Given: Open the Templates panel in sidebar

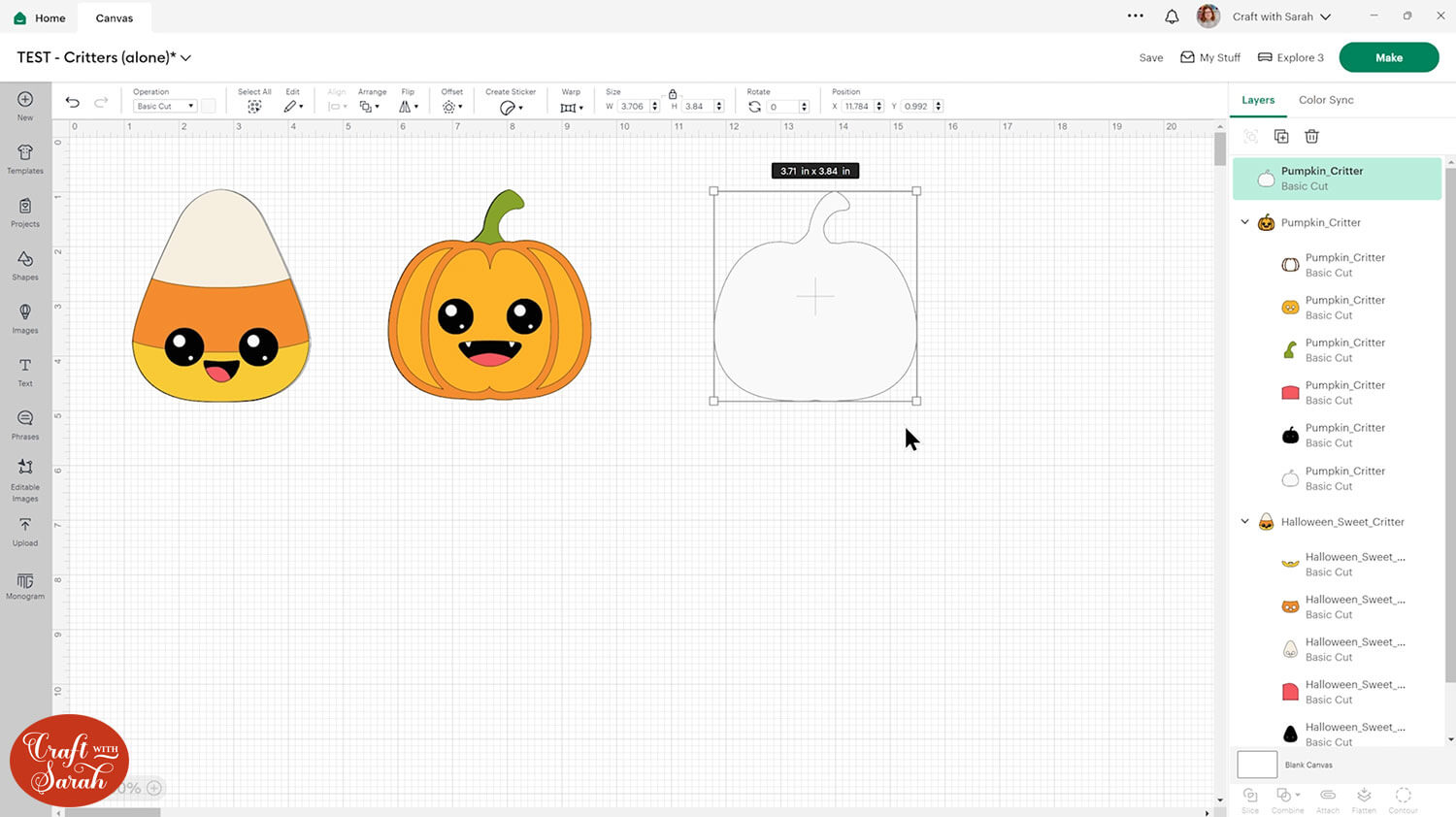Looking at the screenshot, I should [x=25, y=158].
